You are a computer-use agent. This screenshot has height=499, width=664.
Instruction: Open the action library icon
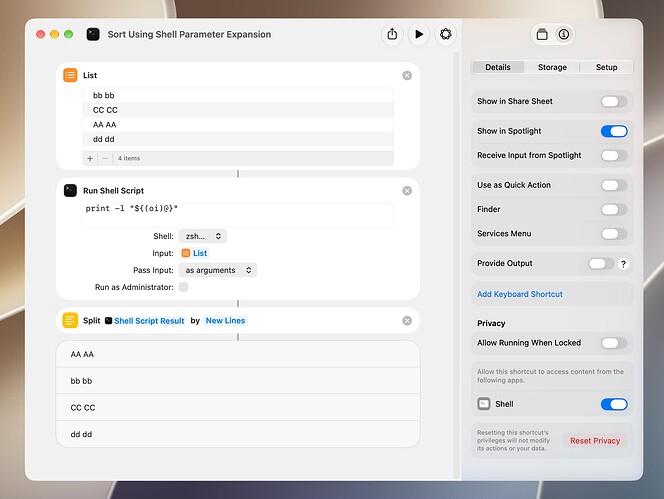pos(542,34)
